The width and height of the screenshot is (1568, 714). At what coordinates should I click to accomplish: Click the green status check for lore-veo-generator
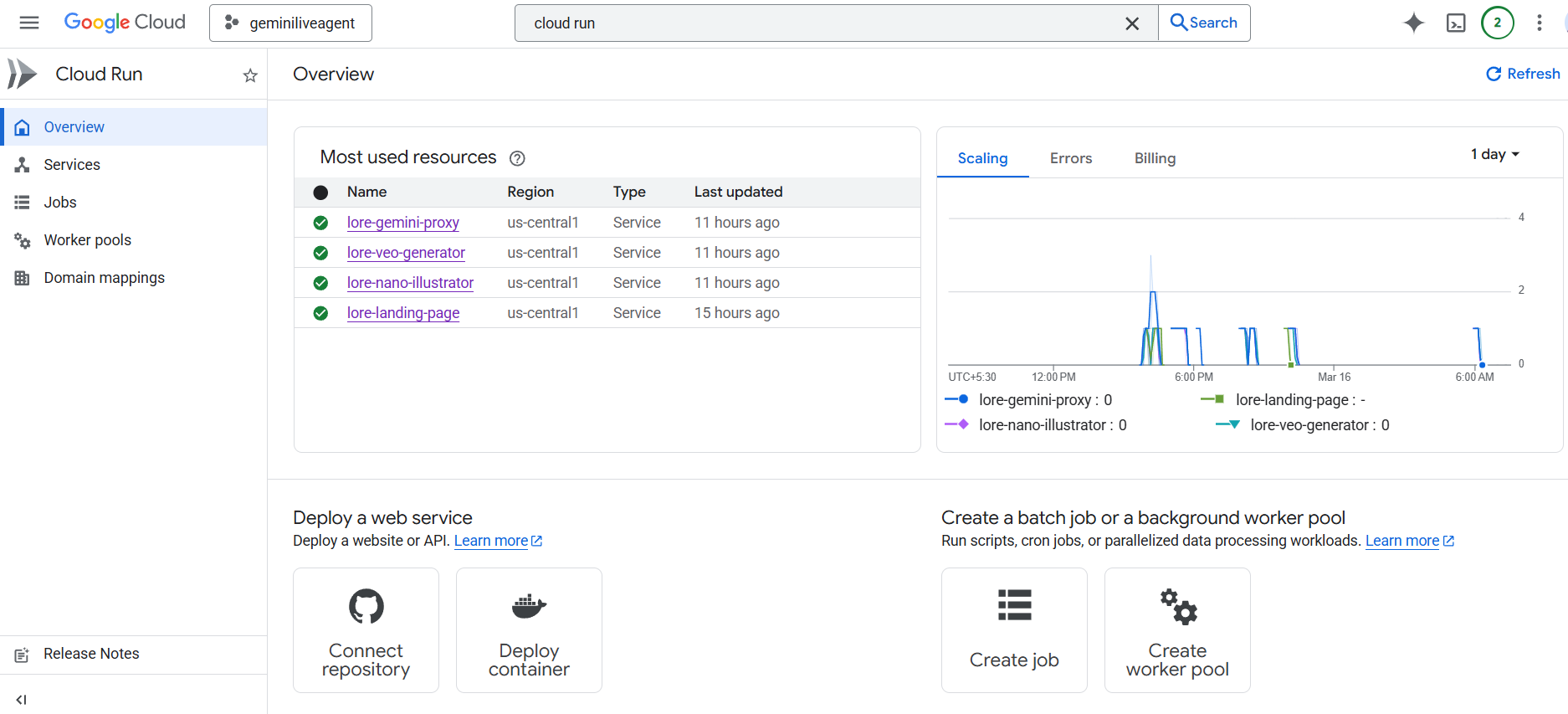pyautogui.click(x=320, y=253)
